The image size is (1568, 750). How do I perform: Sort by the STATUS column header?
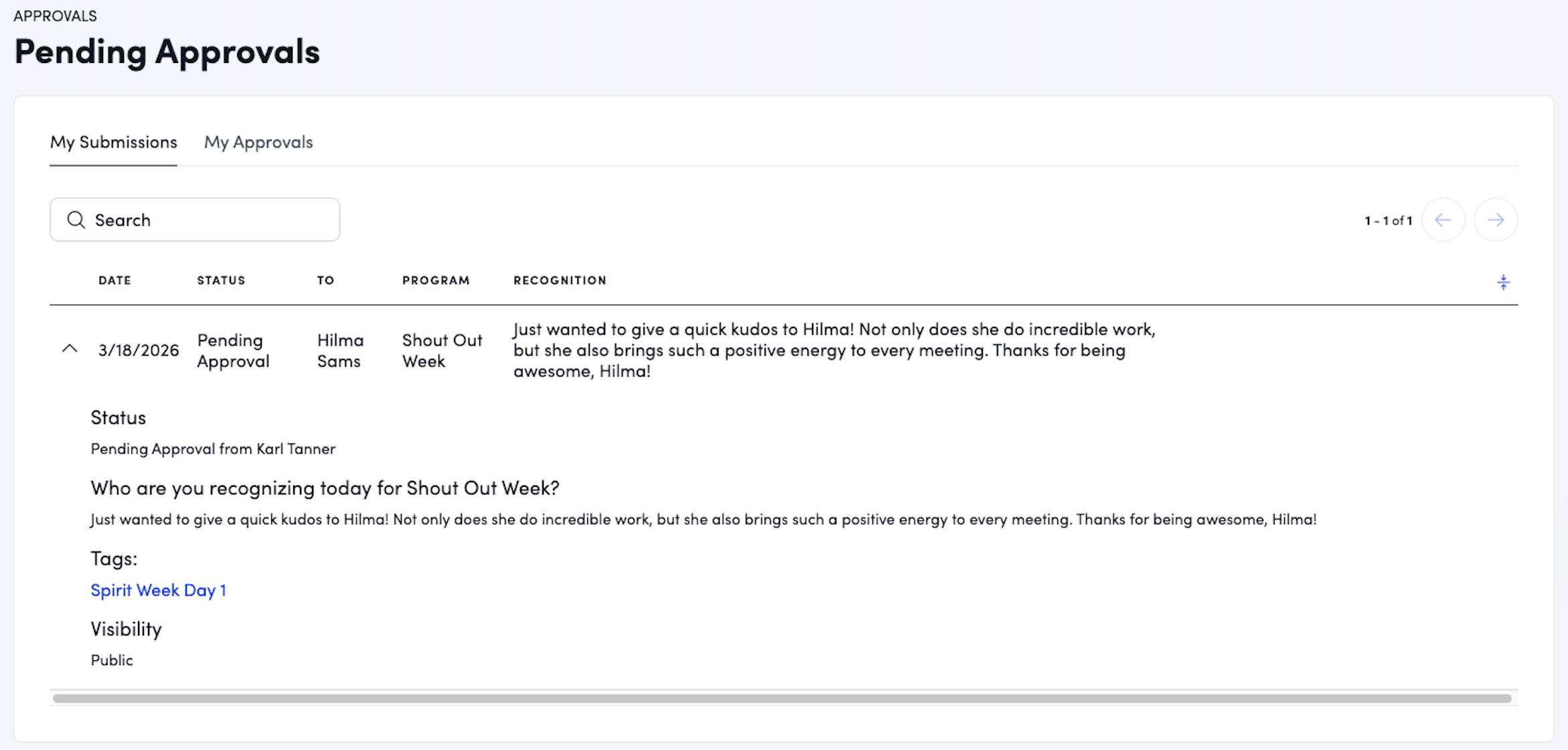[x=221, y=281]
